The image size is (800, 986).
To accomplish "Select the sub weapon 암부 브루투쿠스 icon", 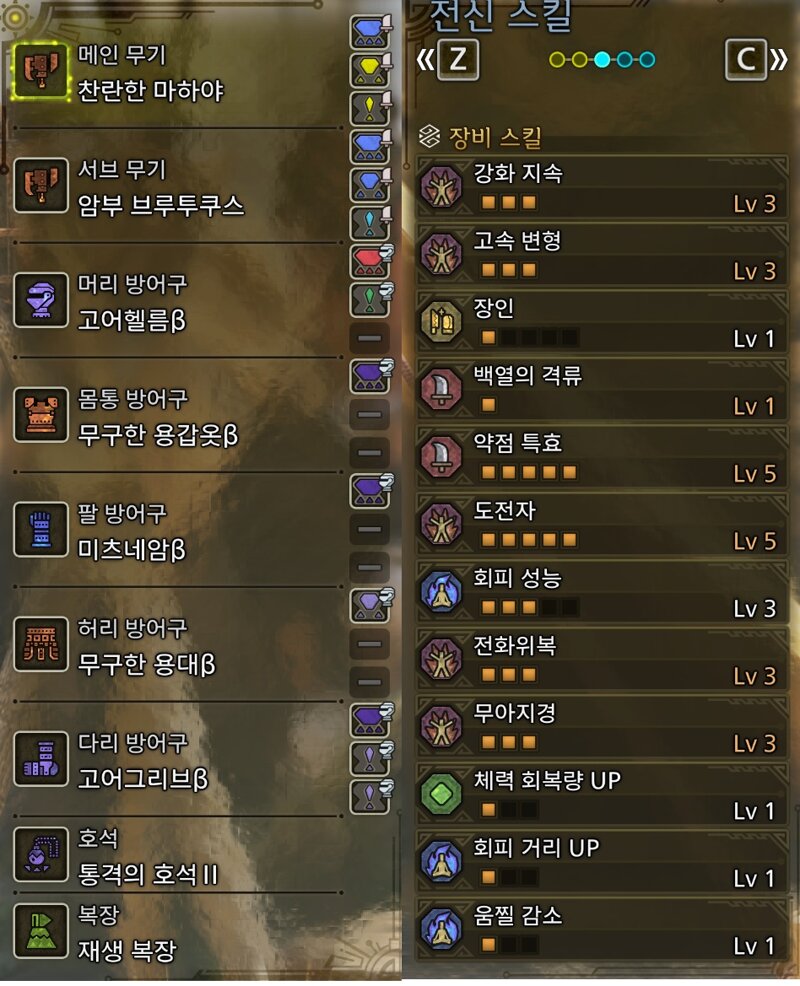I will point(41,185).
